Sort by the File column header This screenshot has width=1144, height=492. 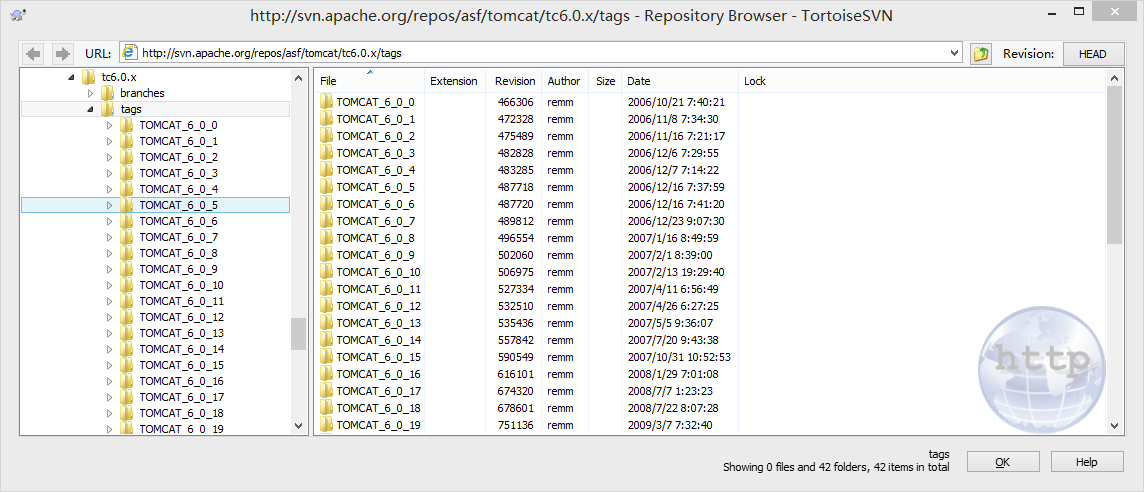369,81
